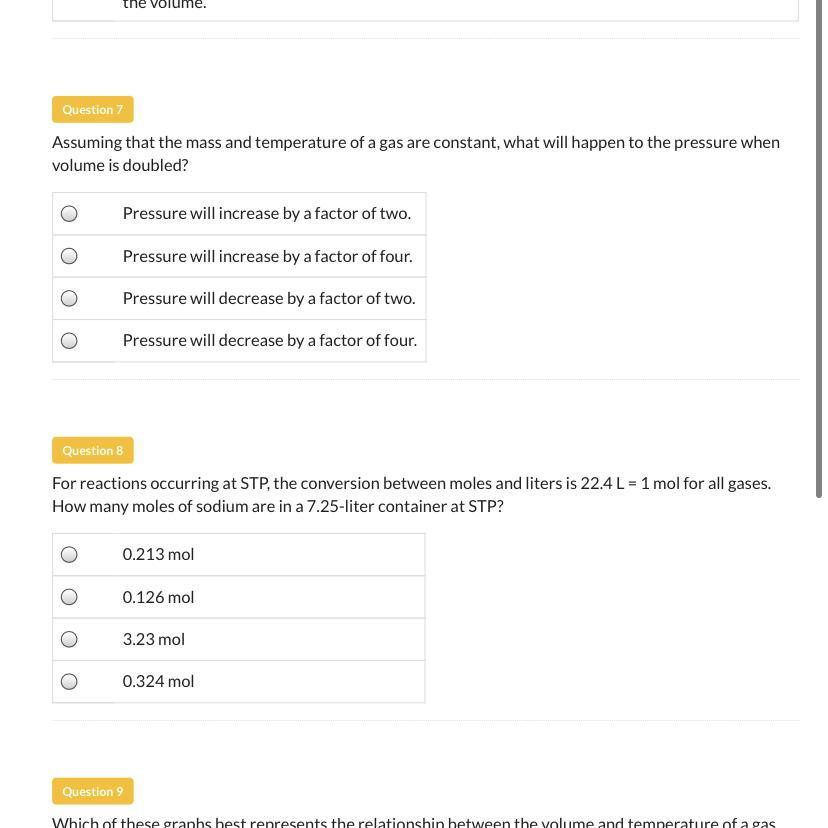Select the 0.213 mol radio button
828x828 pixels.
tap(69, 554)
